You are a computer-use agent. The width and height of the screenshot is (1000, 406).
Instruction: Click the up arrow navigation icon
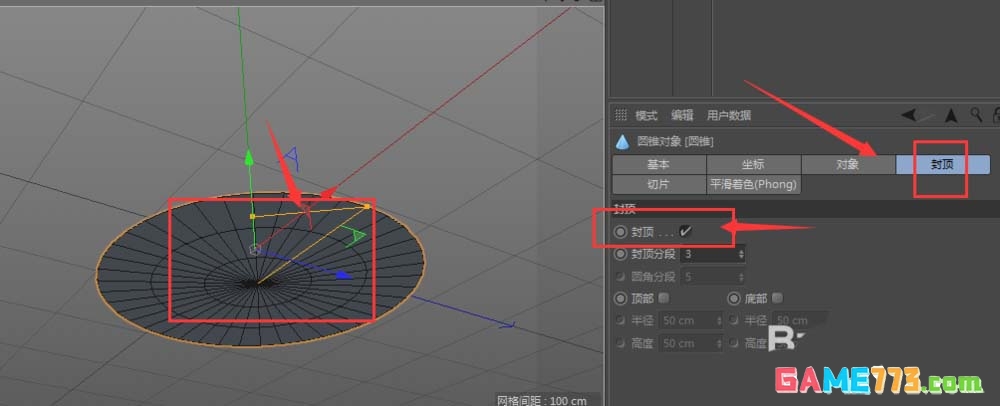pos(951,115)
